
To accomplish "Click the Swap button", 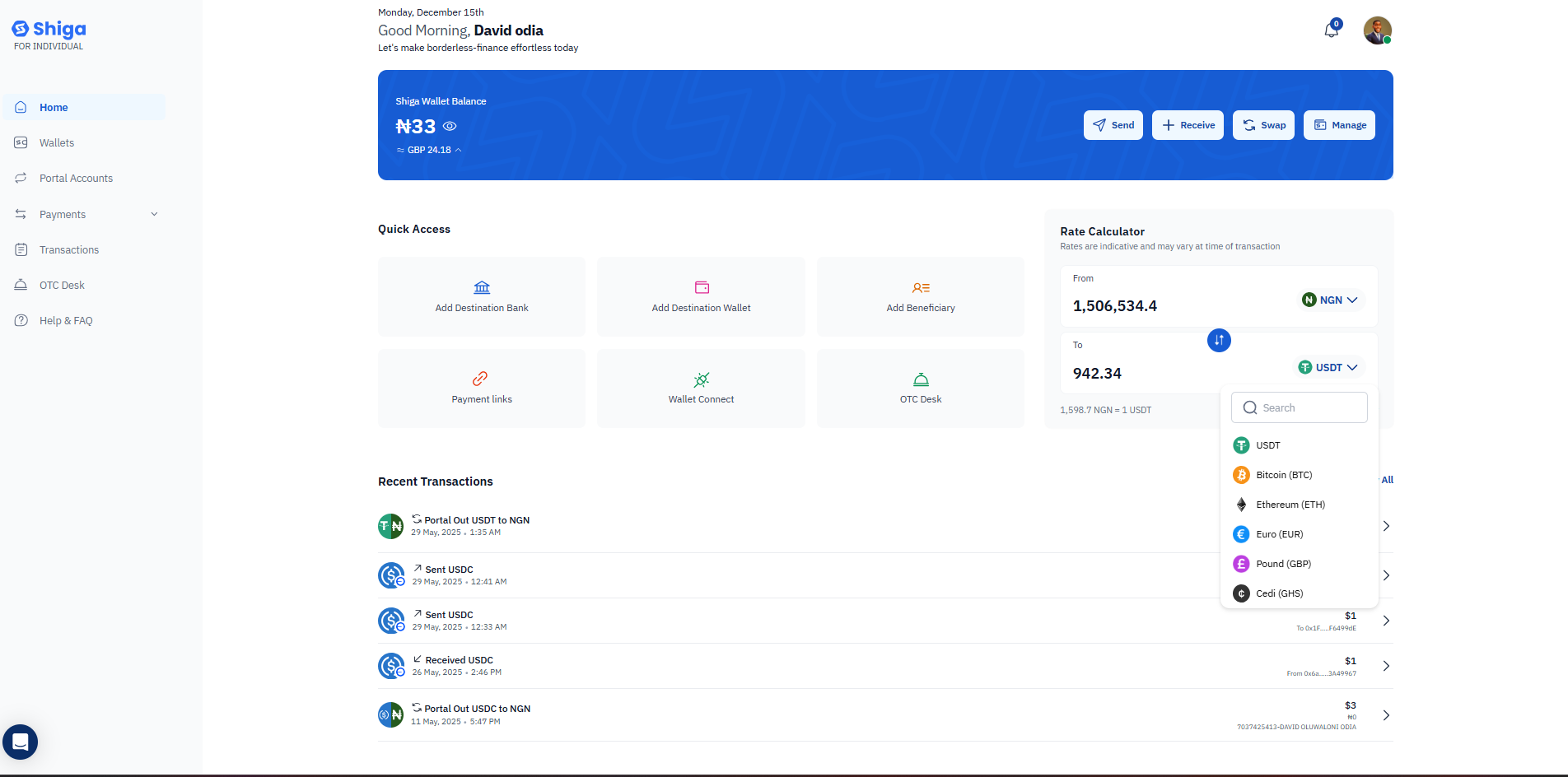I will click(x=1263, y=125).
